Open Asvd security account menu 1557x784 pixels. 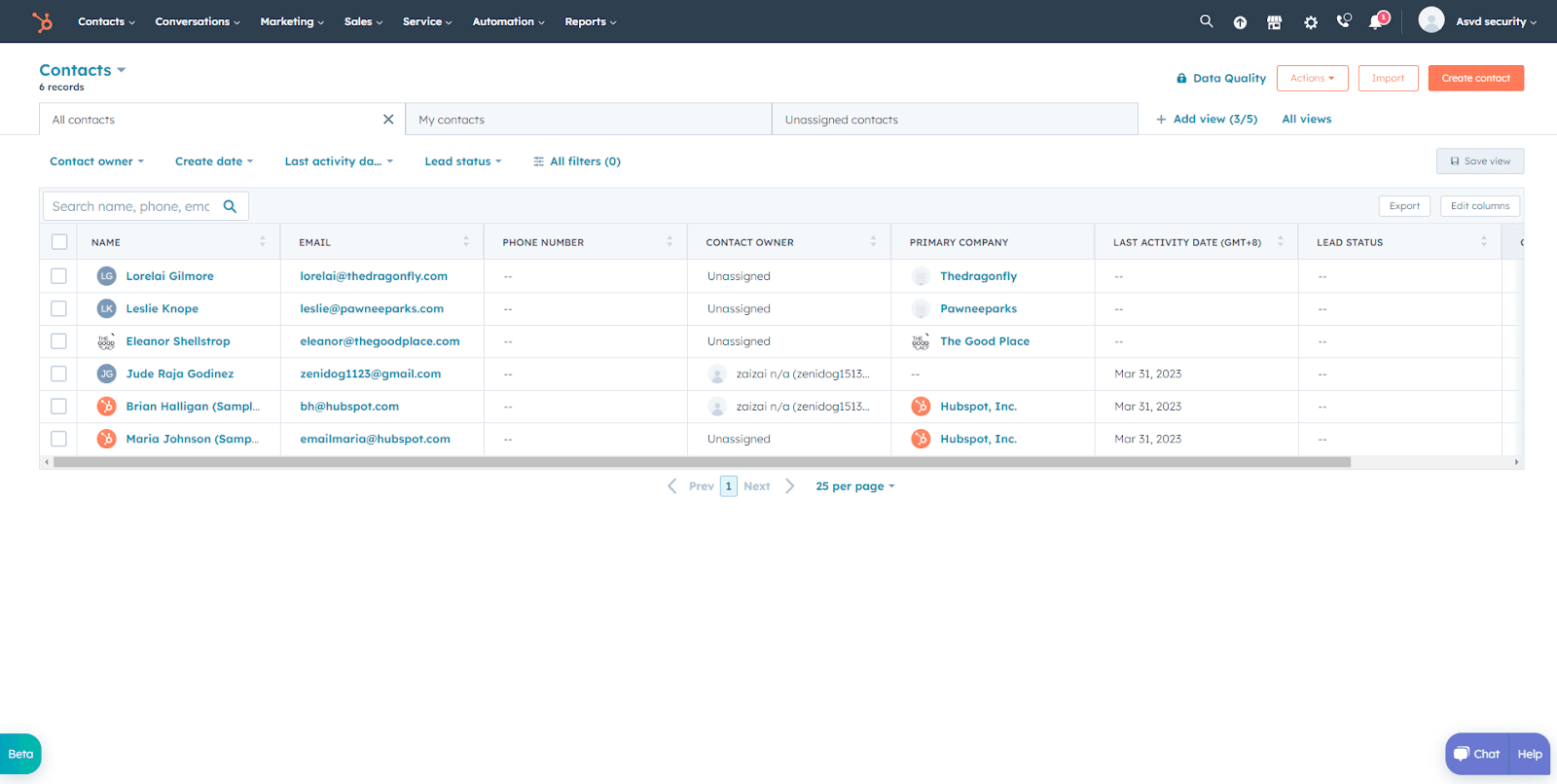tap(1496, 21)
